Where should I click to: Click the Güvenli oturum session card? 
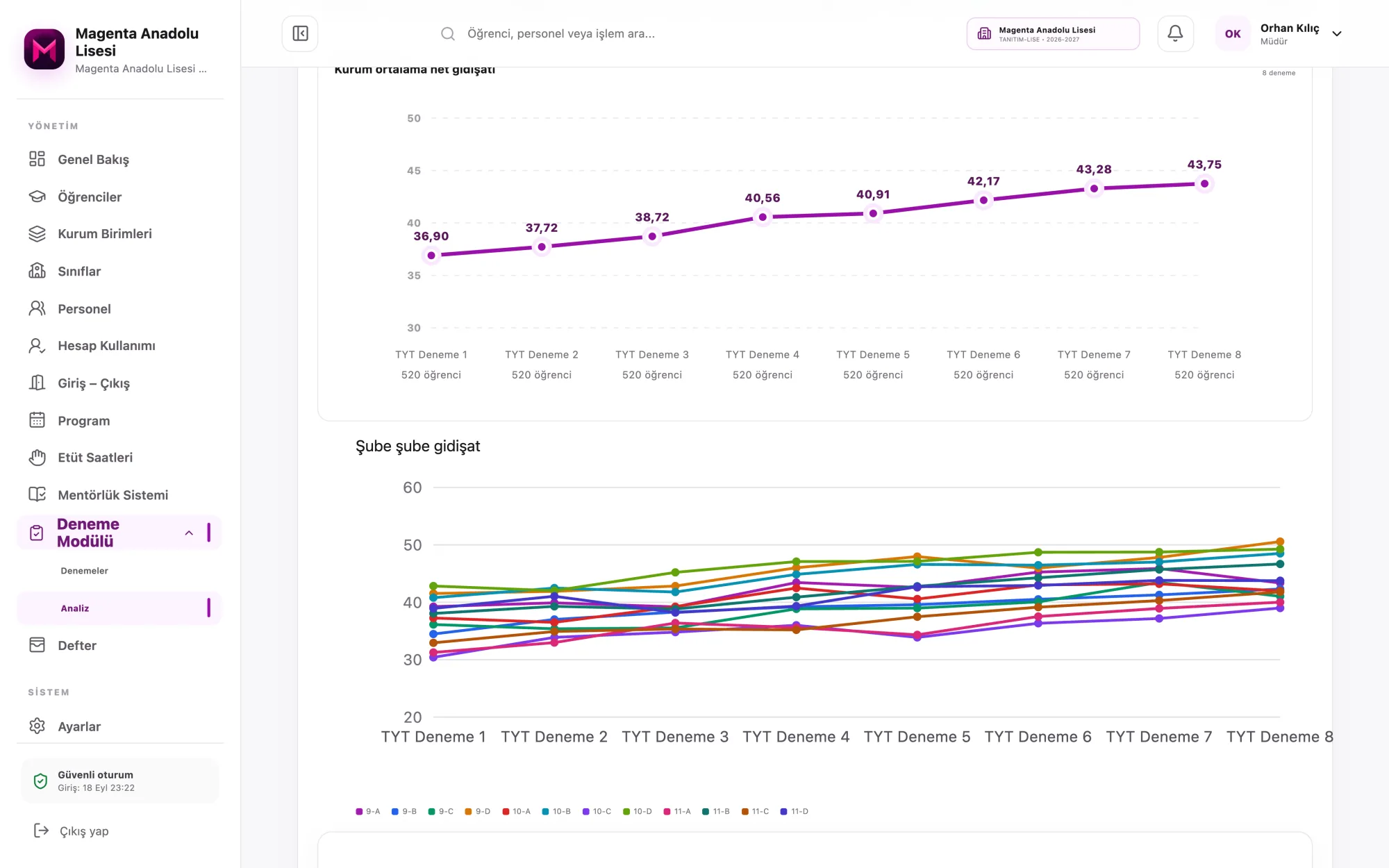pos(119,781)
